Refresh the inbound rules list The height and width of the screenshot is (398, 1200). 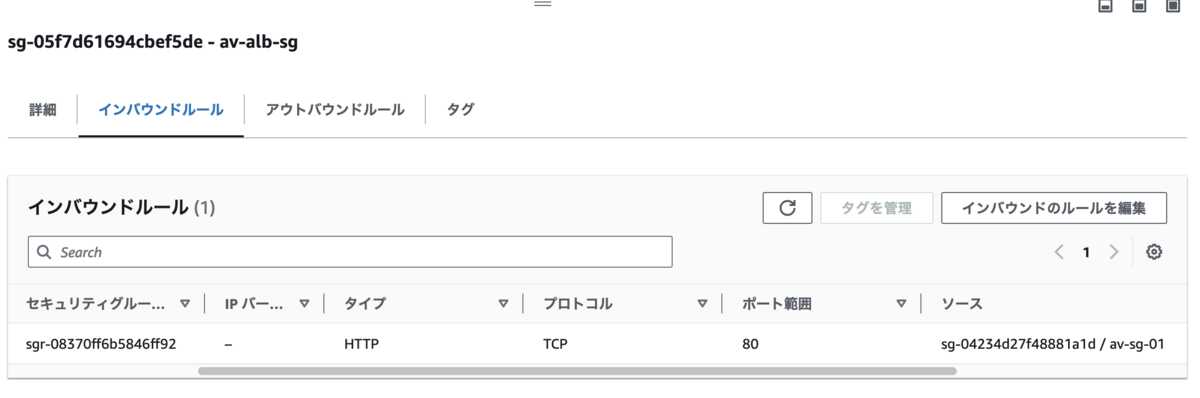click(x=787, y=208)
